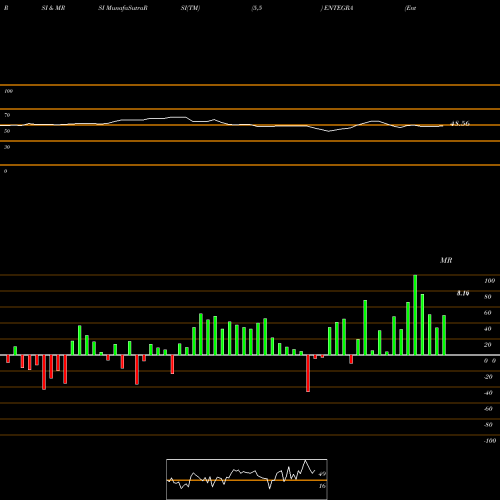The width and height of the screenshot is (500, 500).
Task: Click the -20 label on MR axis
Action: pyautogui.click(x=488, y=377)
